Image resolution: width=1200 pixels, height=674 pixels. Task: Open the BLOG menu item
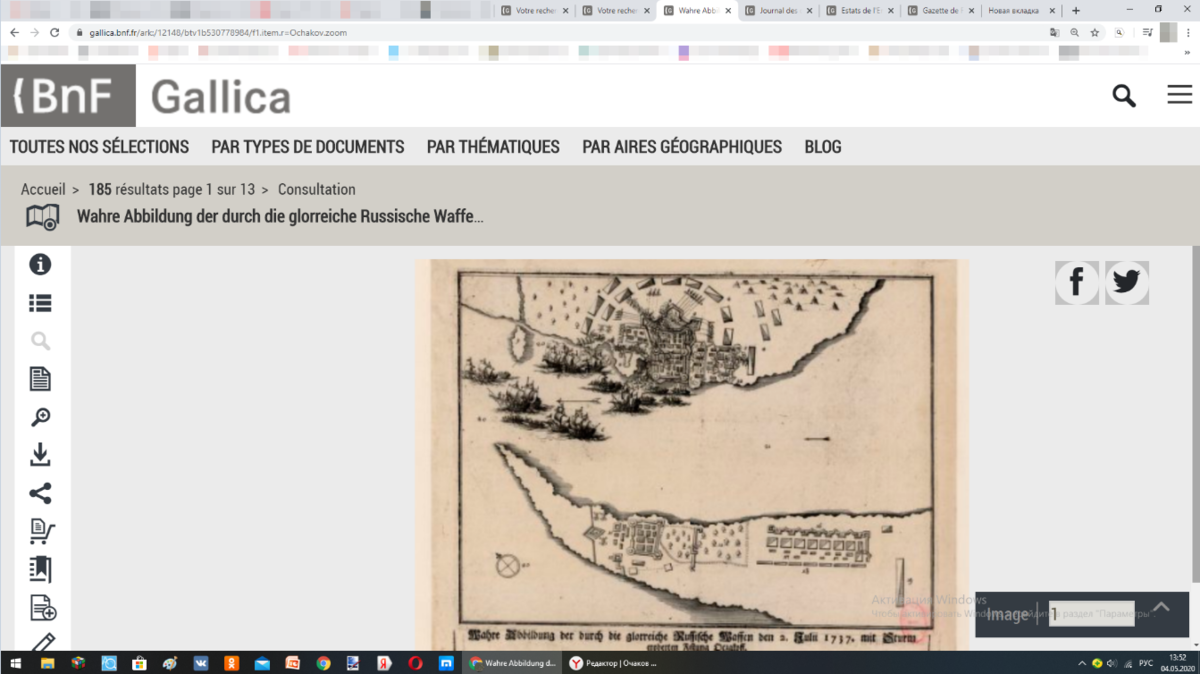point(823,147)
